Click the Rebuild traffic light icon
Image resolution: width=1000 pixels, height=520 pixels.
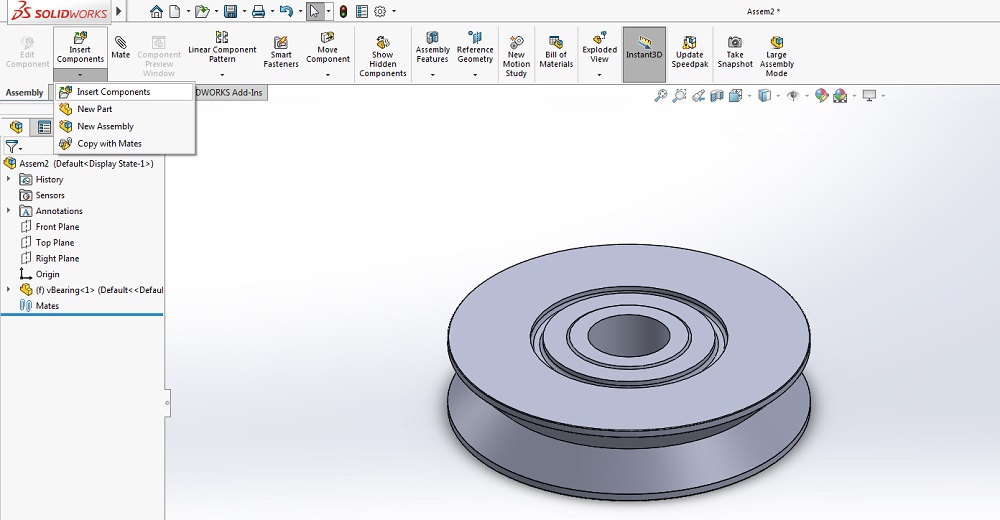(343, 11)
